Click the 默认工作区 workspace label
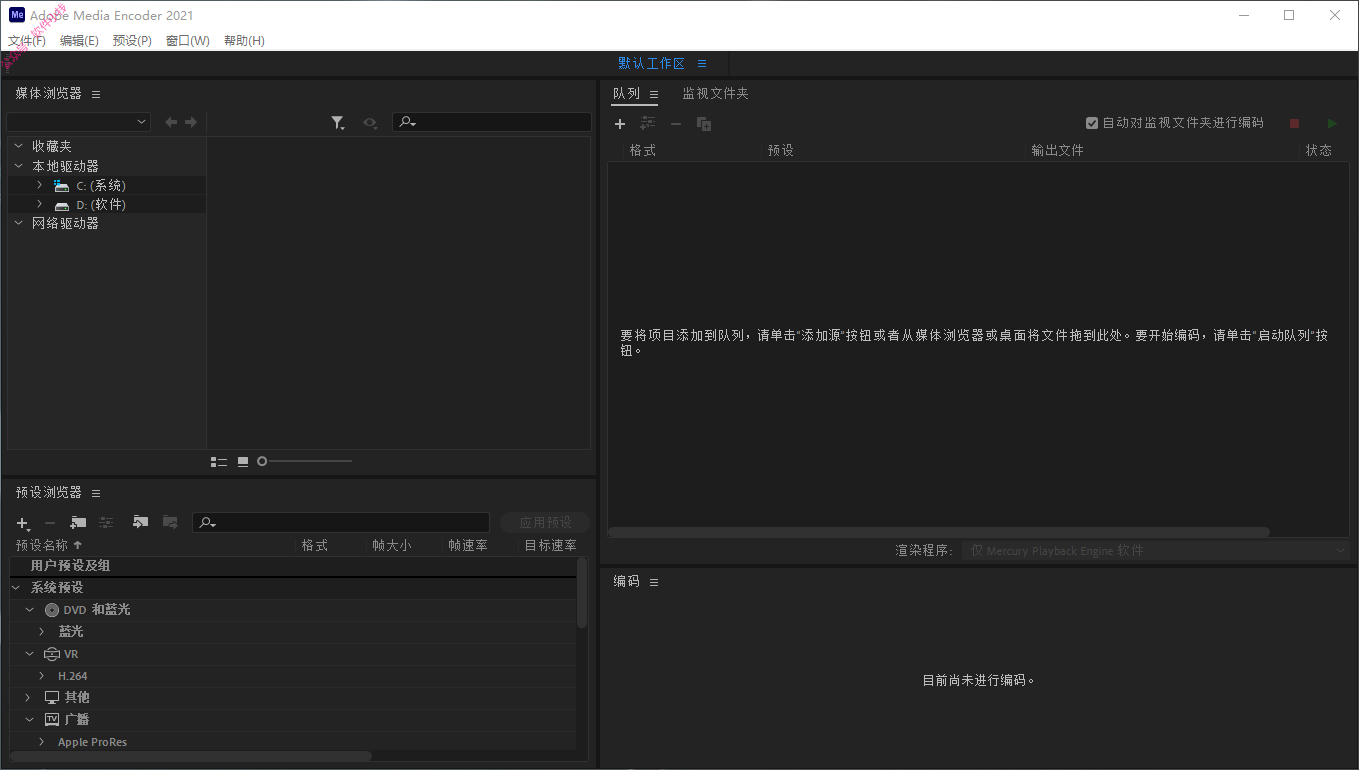The height and width of the screenshot is (770, 1359). (651, 63)
